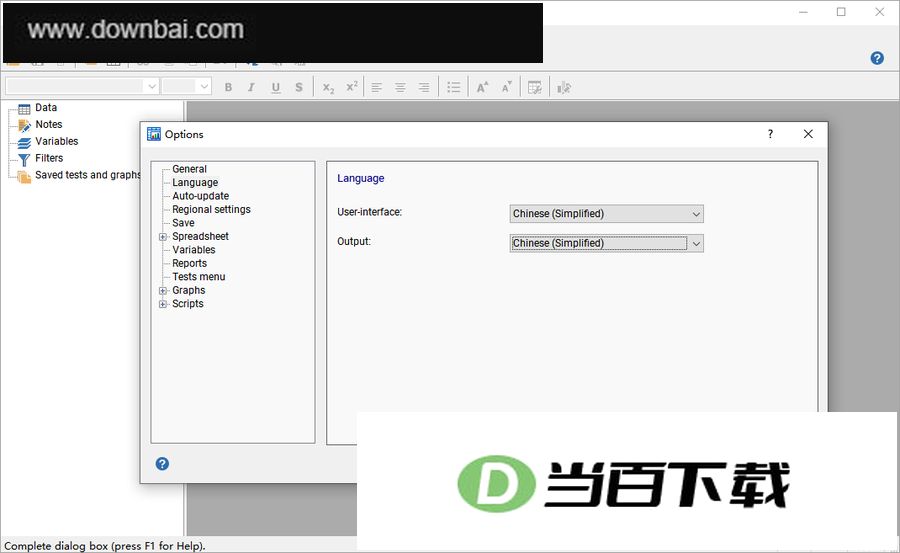Image resolution: width=900 pixels, height=553 pixels.
Task: Toggle Bold formatting in toolbar
Action: [228, 87]
